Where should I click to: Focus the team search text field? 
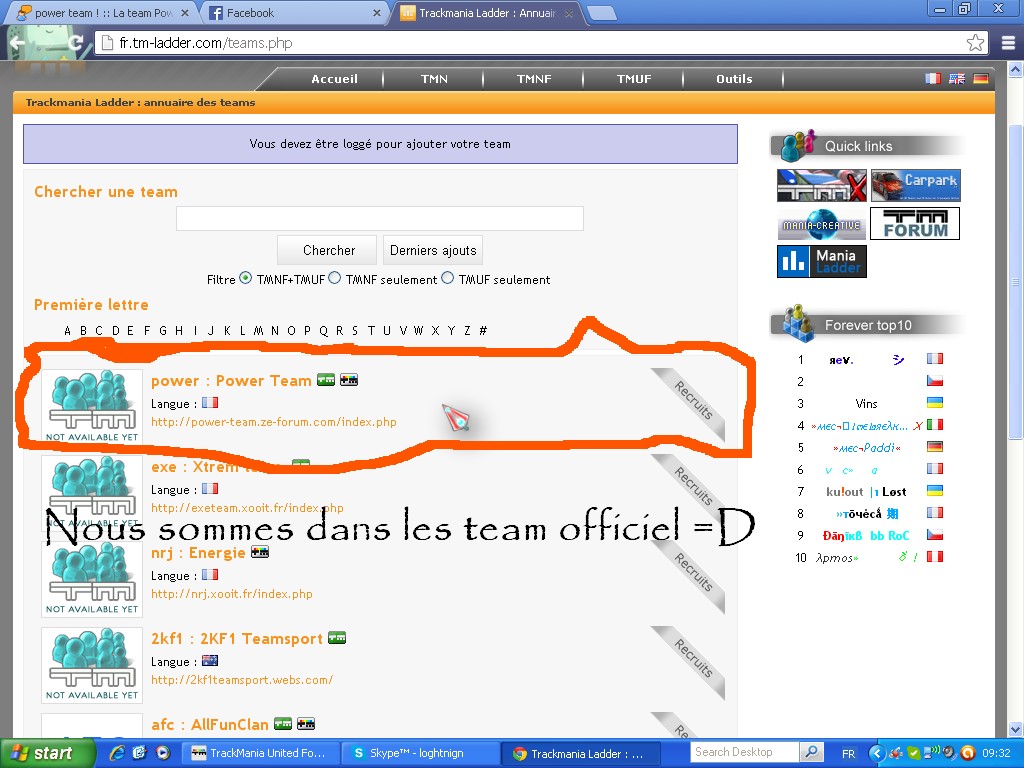pos(379,218)
